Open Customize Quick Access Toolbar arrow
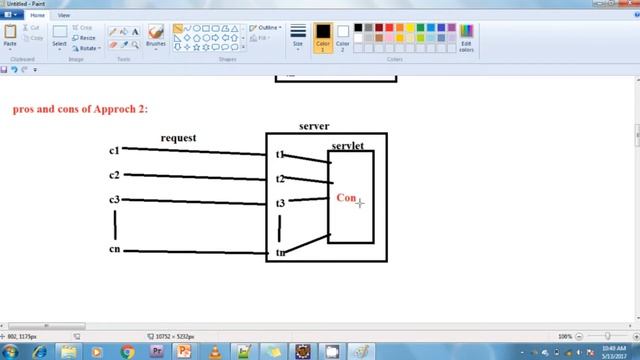This screenshot has height=360, width=640. 35,70
